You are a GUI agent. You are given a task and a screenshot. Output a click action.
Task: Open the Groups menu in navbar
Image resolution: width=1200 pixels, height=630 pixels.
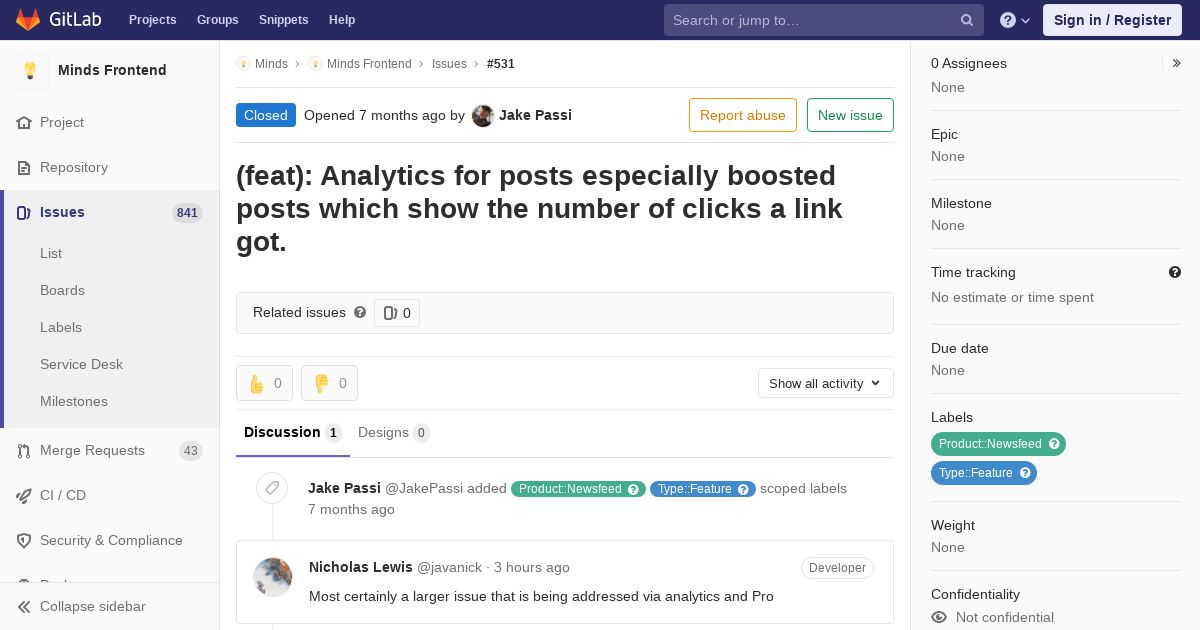click(x=217, y=20)
